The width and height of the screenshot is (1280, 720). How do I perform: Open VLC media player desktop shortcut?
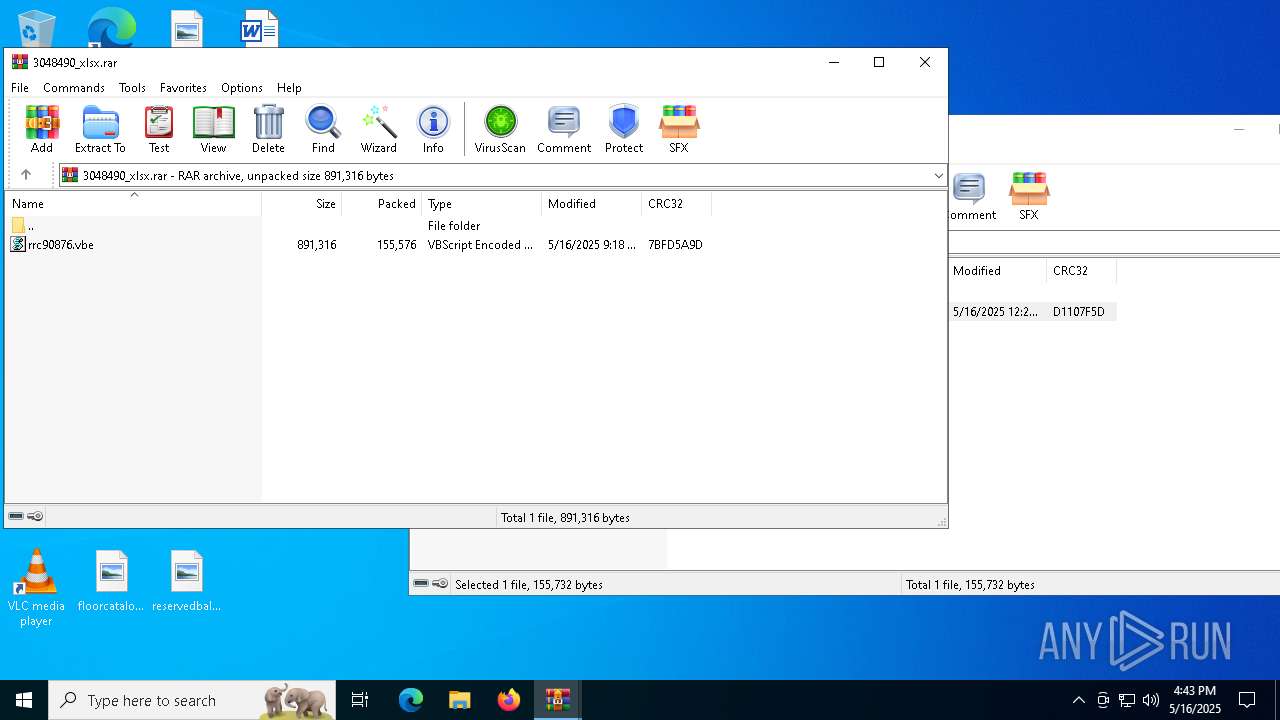click(x=36, y=588)
